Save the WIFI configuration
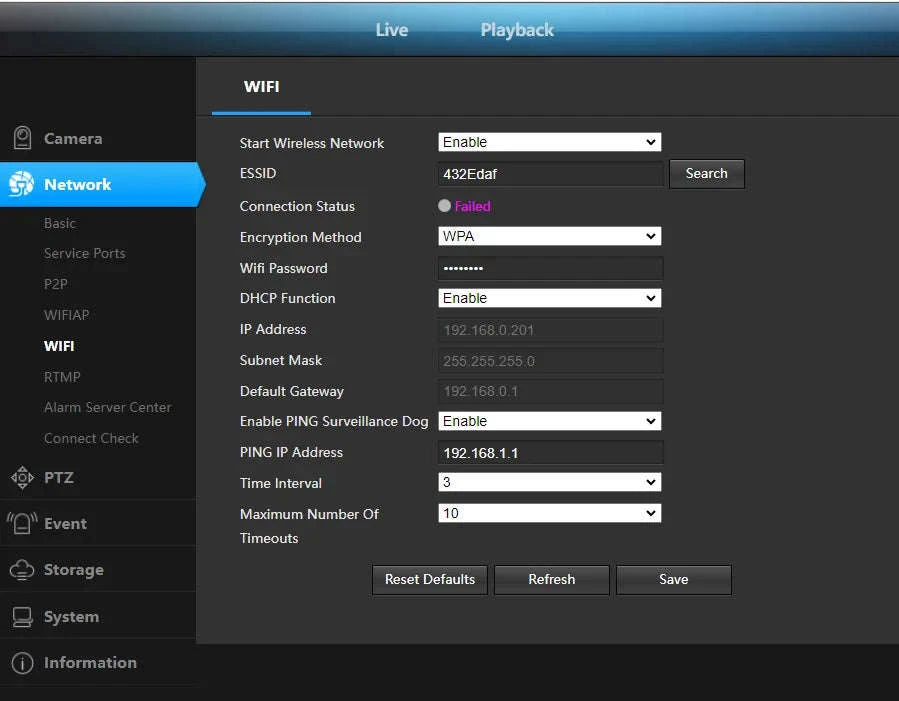This screenshot has height=701, width=899. point(673,579)
